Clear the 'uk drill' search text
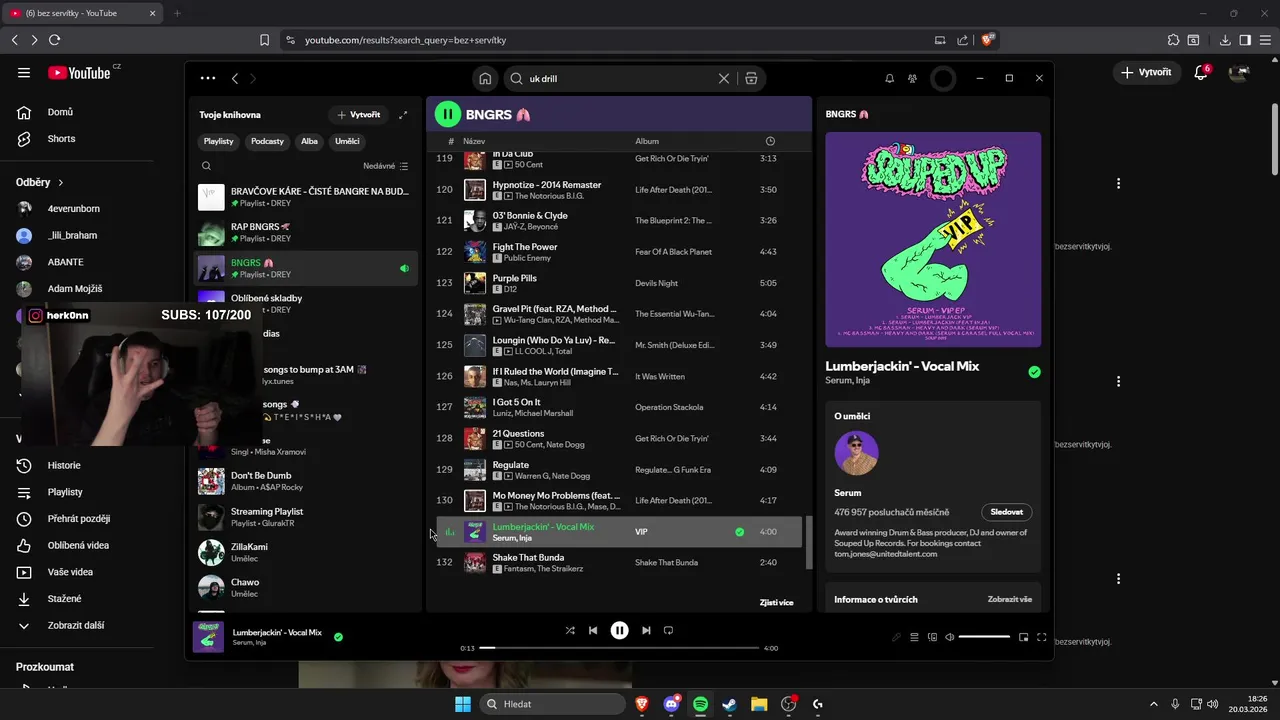The height and width of the screenshot is (720, 1280). [x=724, y=78]
